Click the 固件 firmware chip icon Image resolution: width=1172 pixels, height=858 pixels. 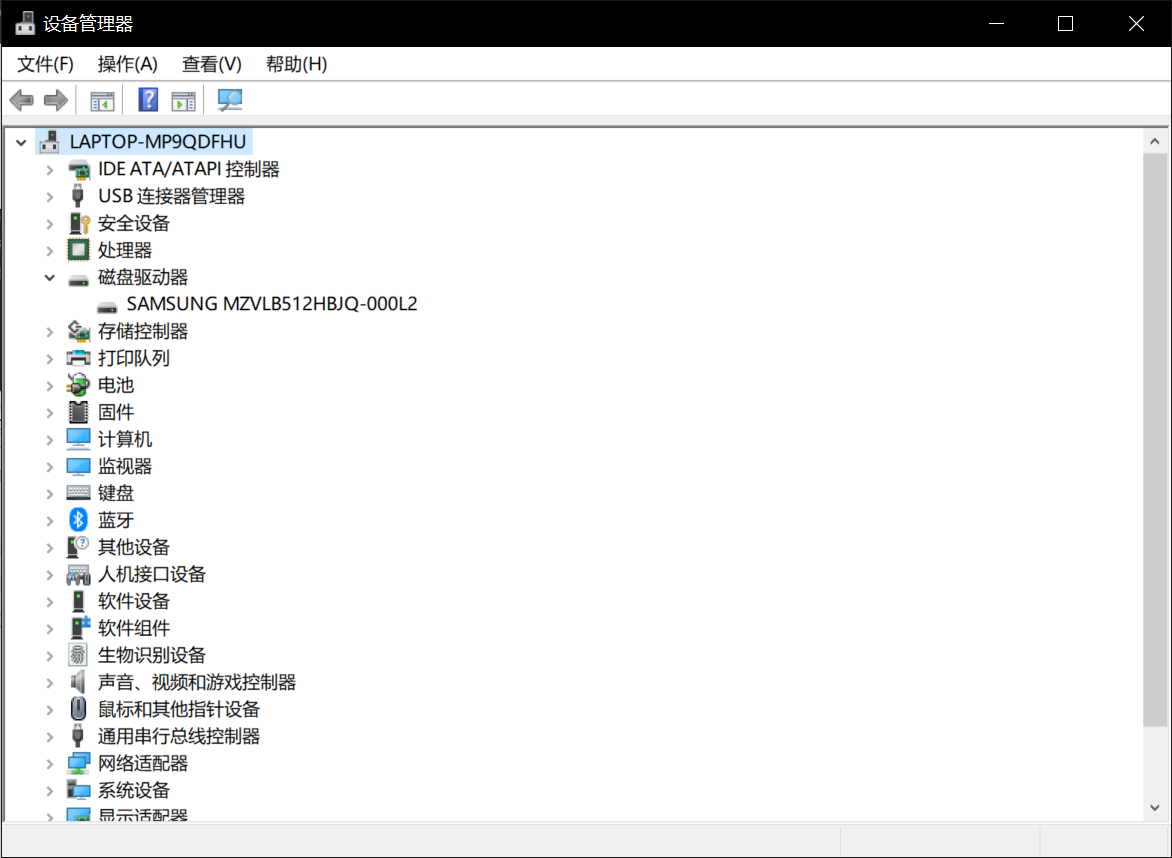[x=78, y=412]
